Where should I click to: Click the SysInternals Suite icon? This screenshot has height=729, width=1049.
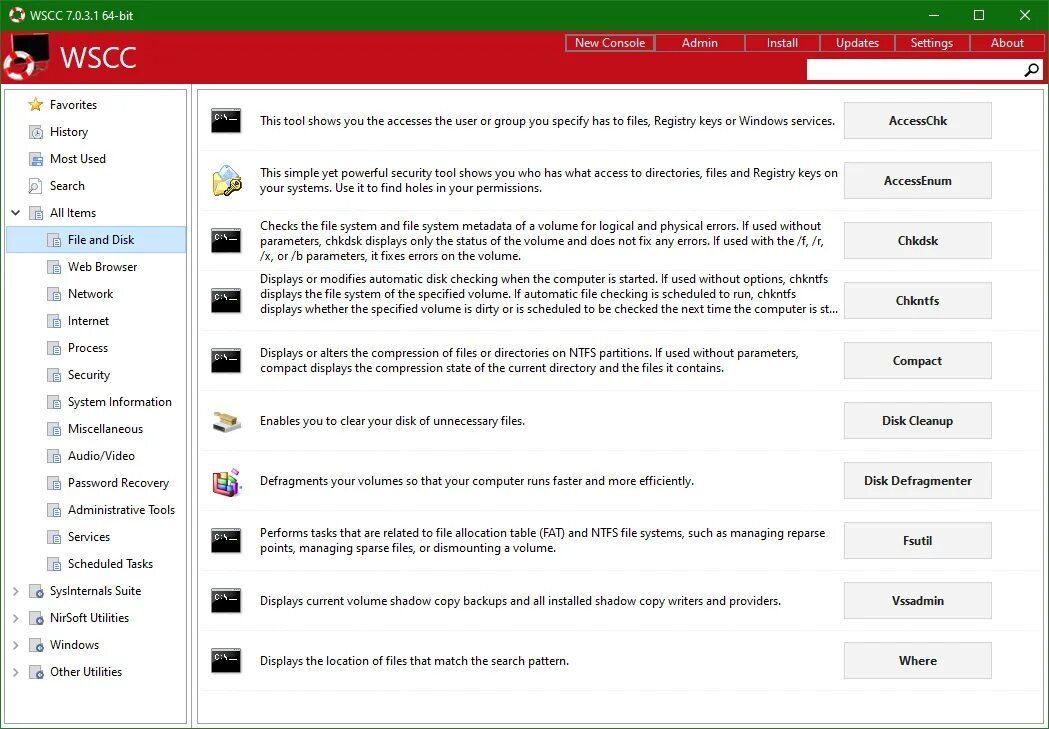(x=36, y=591)
